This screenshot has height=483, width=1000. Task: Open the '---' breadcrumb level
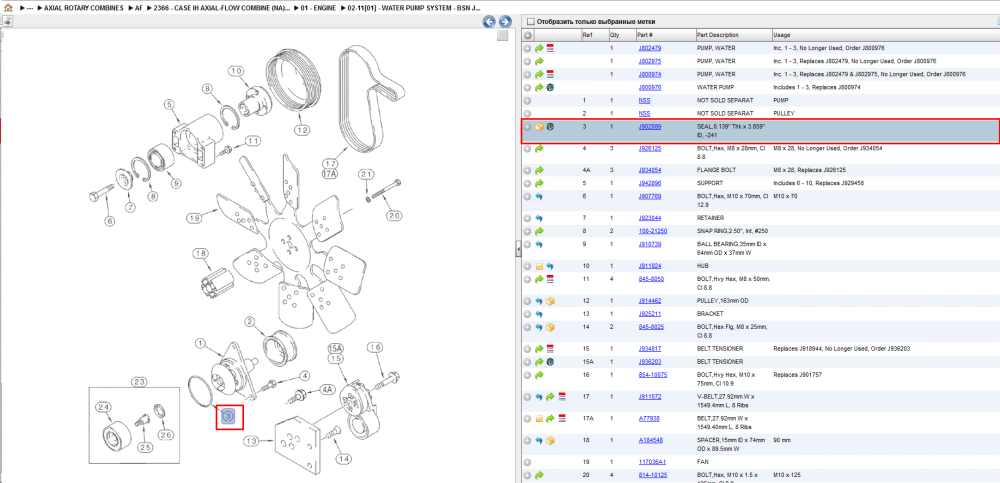[29, 8]
